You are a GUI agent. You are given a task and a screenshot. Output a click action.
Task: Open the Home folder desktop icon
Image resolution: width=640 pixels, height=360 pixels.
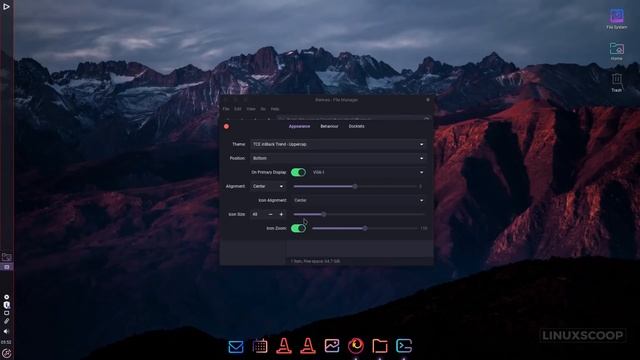[617, 51]
